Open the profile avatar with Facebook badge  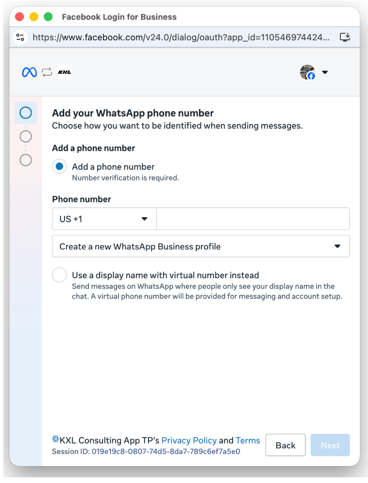pos(307,72)
